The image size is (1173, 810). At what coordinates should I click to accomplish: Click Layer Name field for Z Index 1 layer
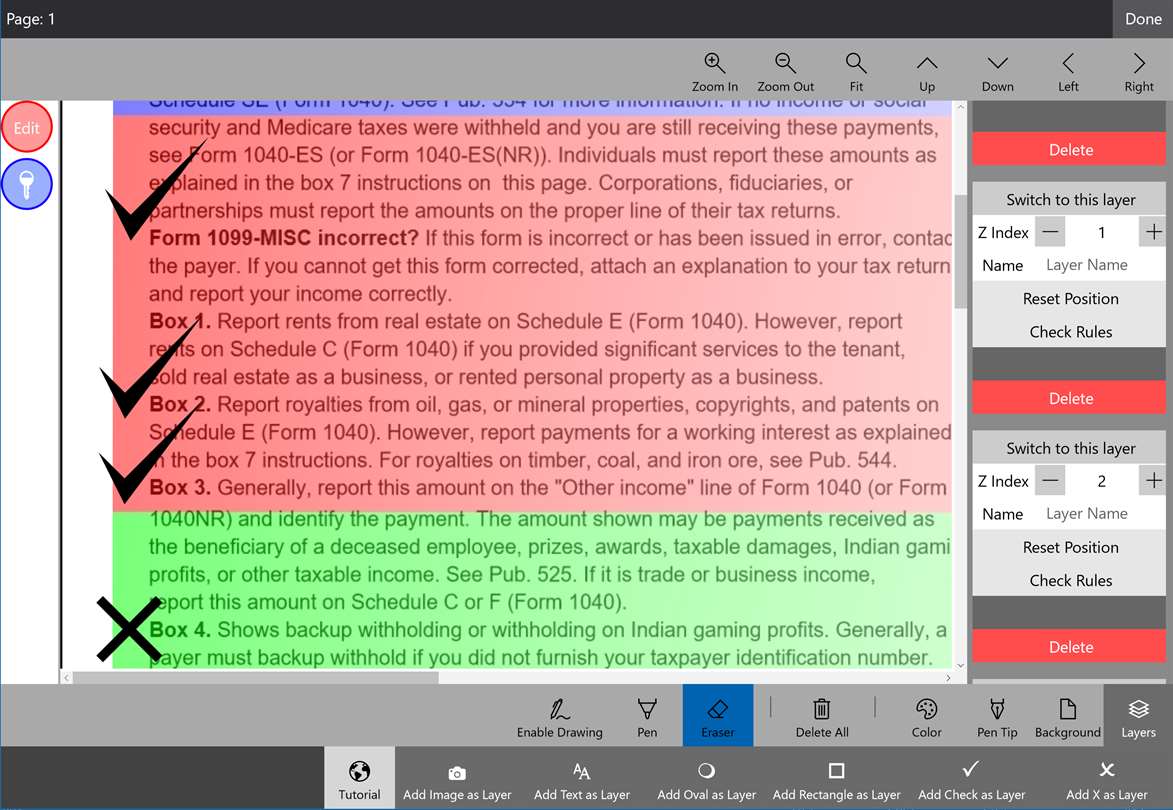(x=1101, y=266)
